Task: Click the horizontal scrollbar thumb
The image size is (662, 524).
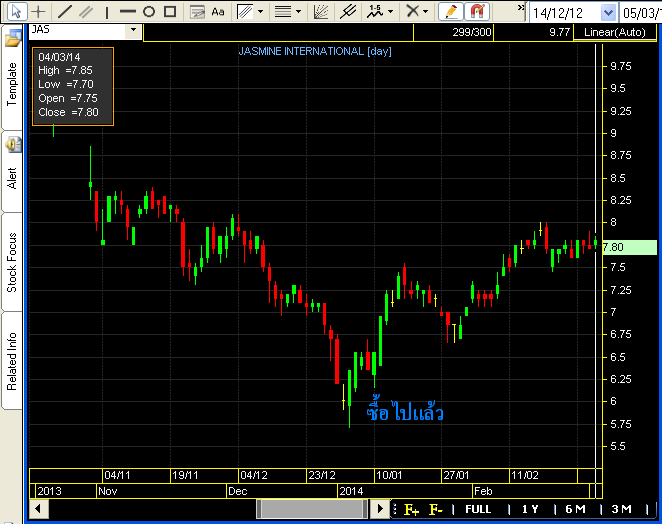Action: (x=312, y=508)
